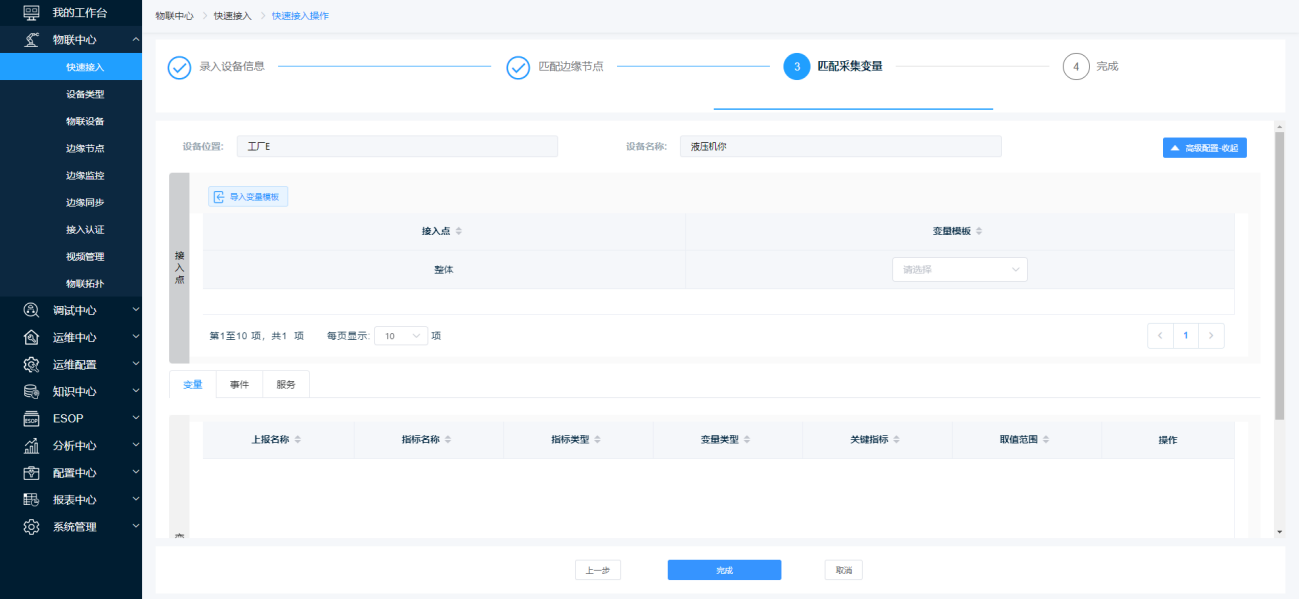This screenshot has width=1299, height=599.
Task: Click the 导入变量模板 button
Action: coord(248,197)
